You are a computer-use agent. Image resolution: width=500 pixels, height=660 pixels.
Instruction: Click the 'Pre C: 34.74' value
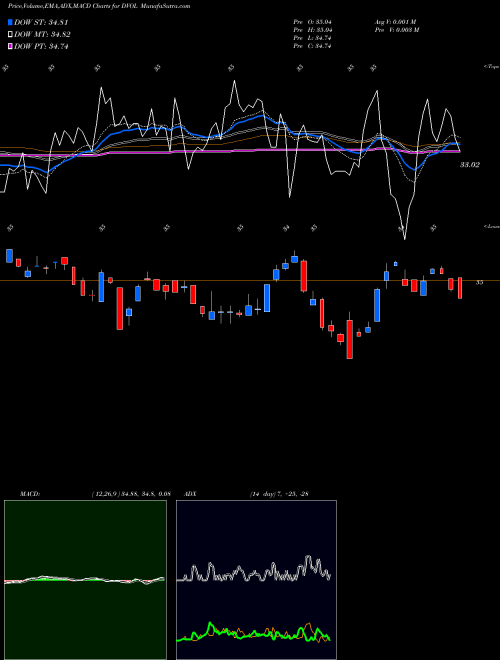pos(312,46)
